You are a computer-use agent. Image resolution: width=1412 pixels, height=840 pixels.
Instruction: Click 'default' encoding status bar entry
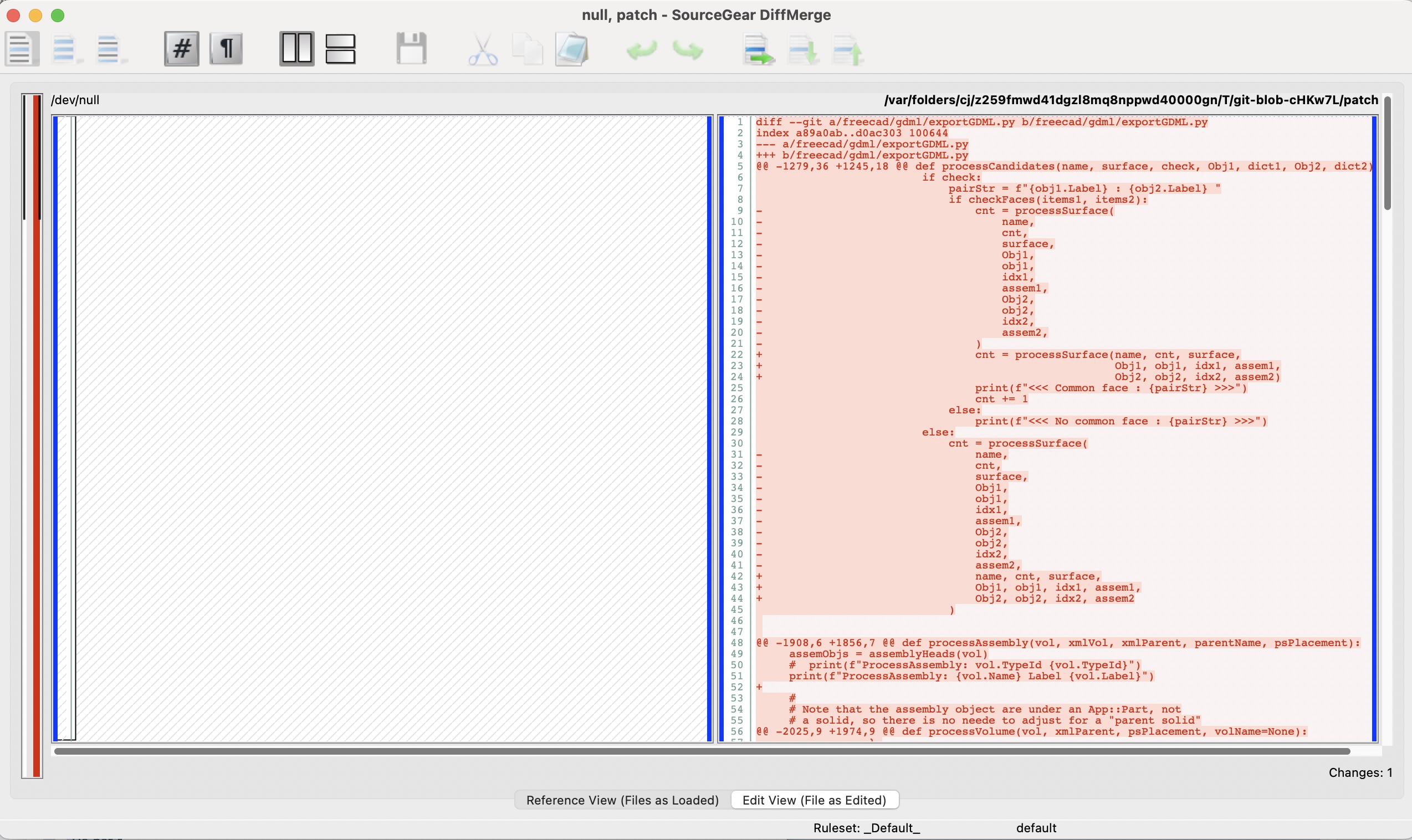tap(1036, 828)
